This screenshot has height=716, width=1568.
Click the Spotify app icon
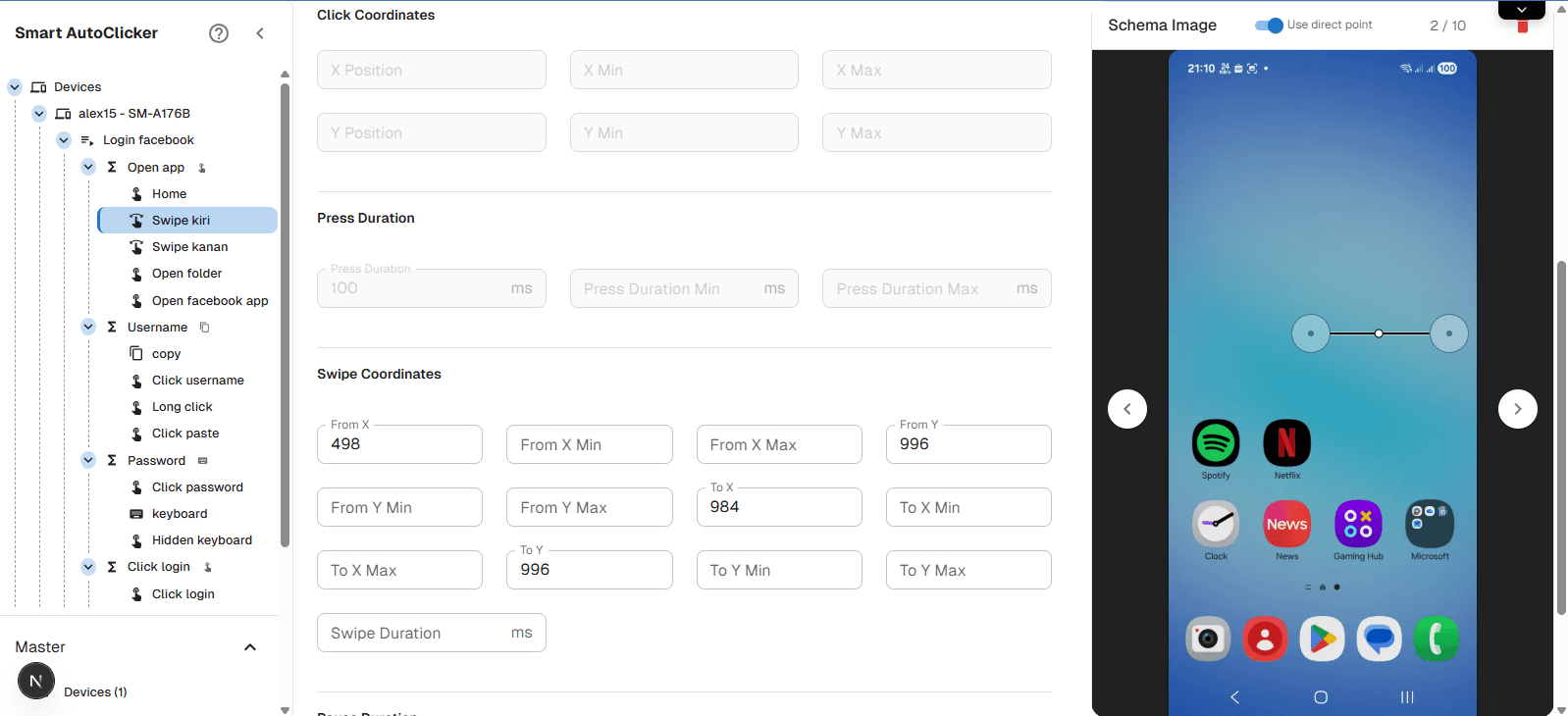[x=1216, y=443]
